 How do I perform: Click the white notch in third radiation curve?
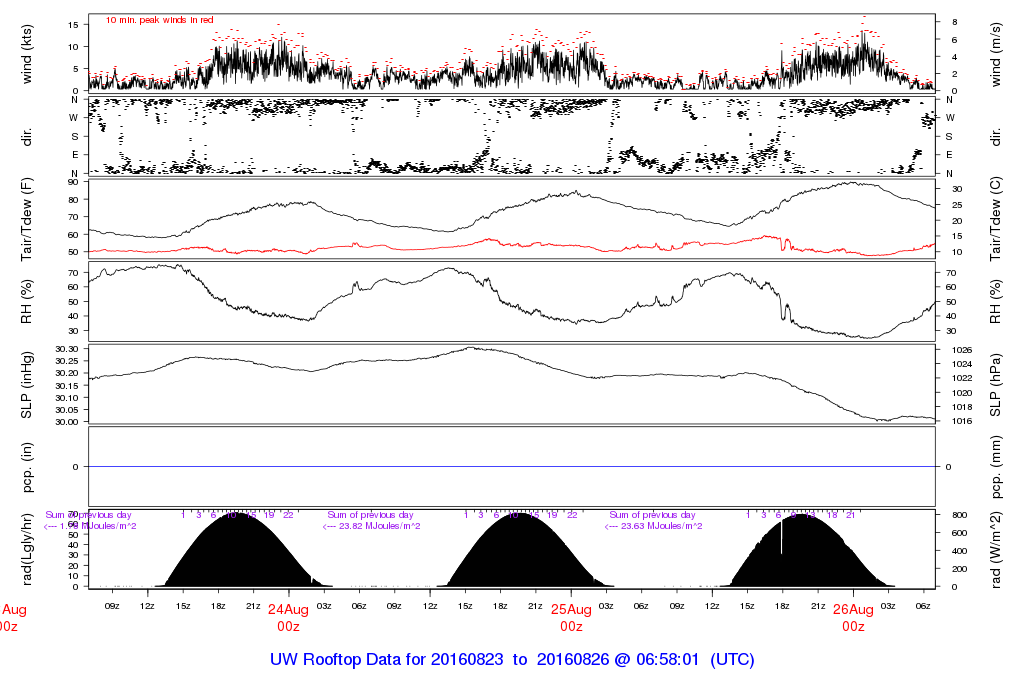coord(782,538)
